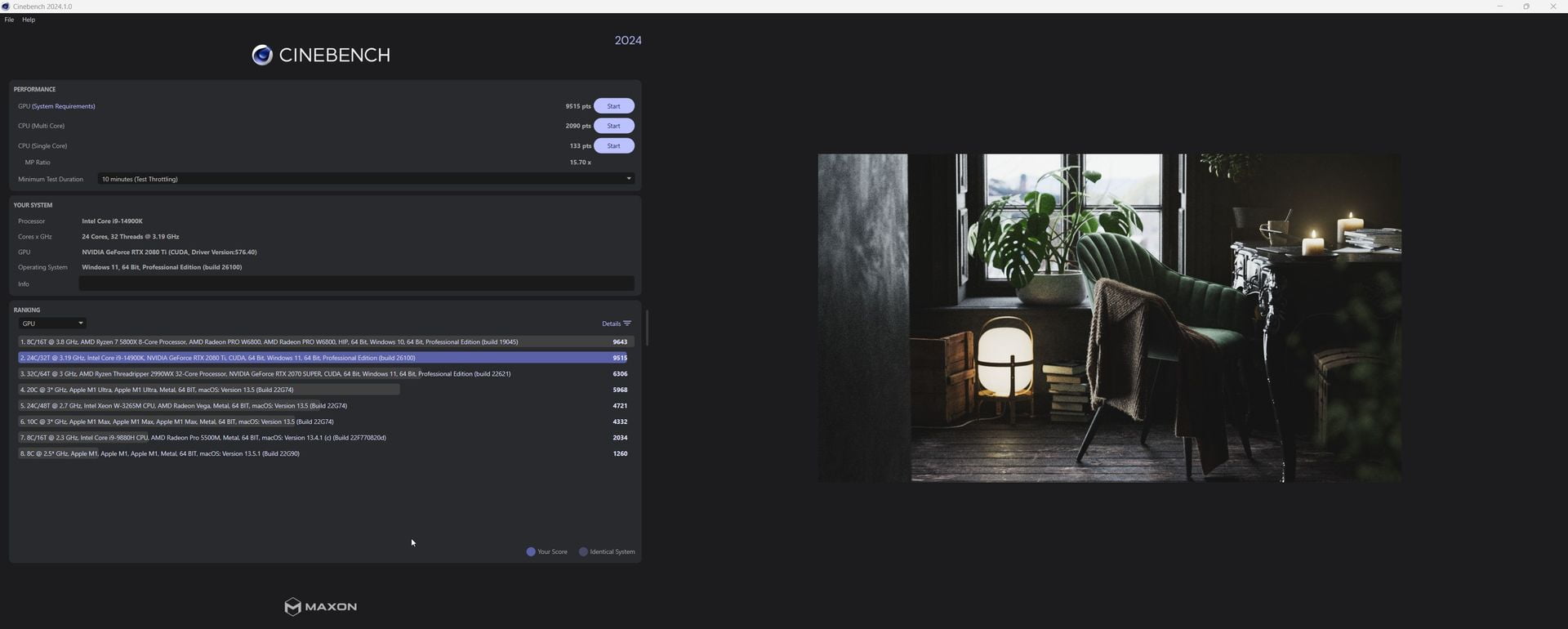Select ranking row Intel Core i9-9880H

(325, 438)
